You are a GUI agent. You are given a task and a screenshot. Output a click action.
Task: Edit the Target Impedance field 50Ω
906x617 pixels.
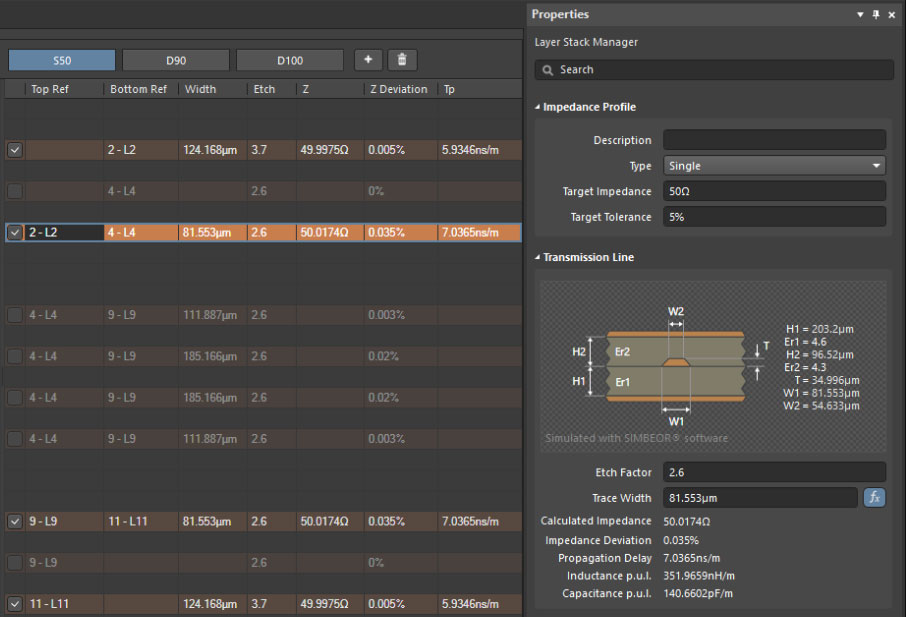[774, 191]
